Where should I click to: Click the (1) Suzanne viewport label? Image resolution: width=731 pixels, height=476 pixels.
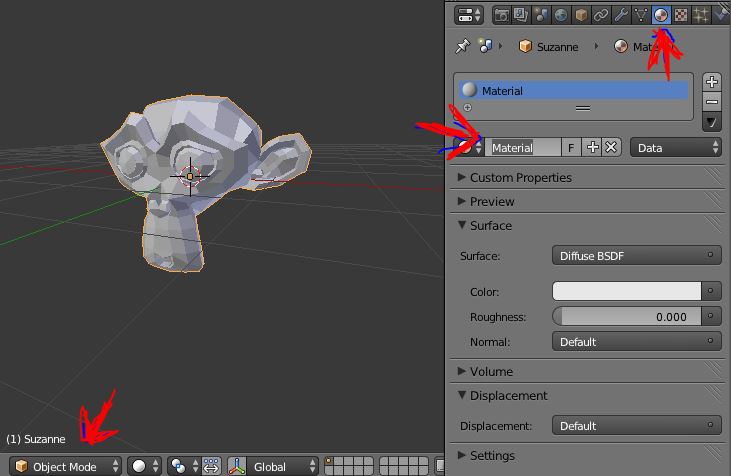click(x=36, y=439)
